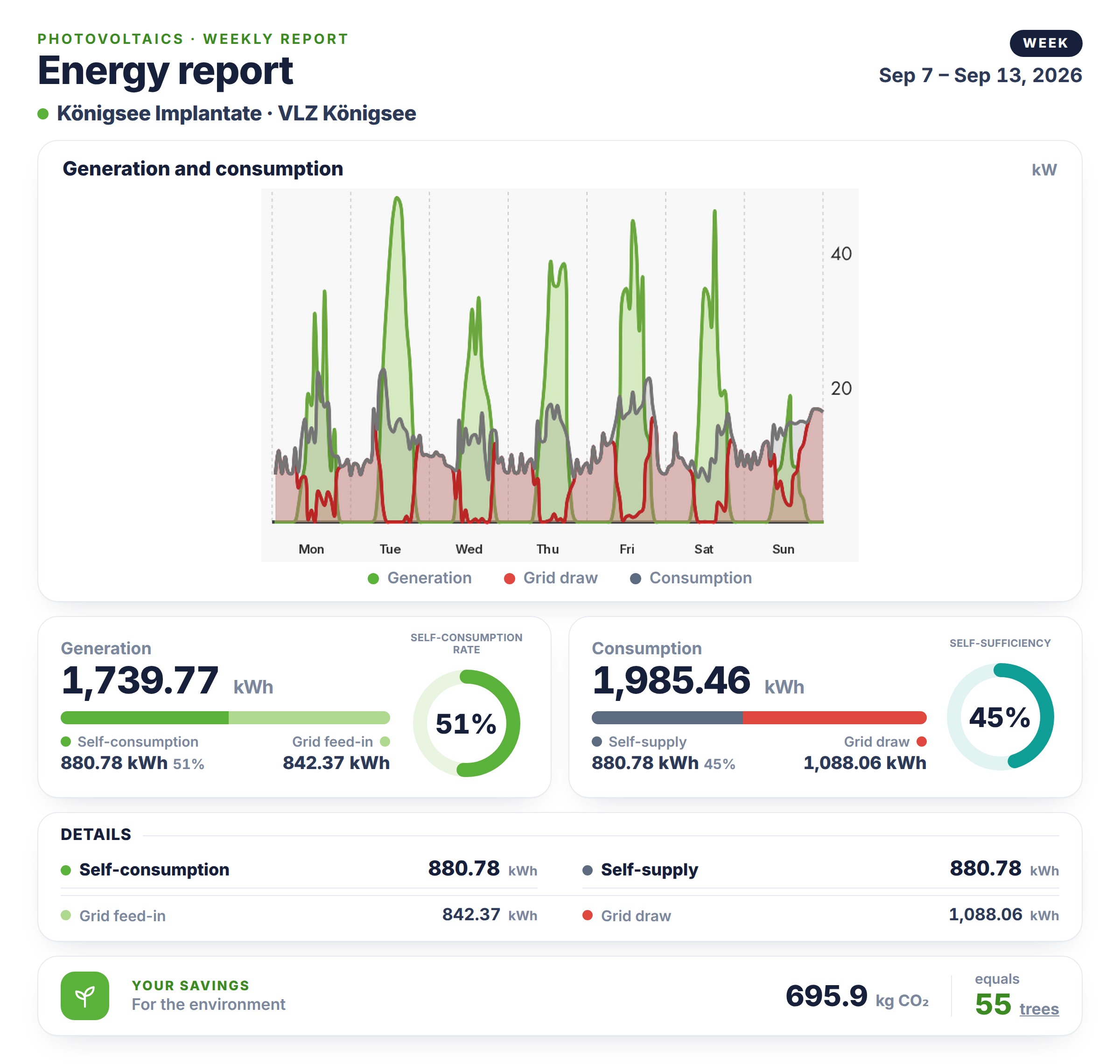Click the 51% self-consumption rate donut

(x=466, y=723)
